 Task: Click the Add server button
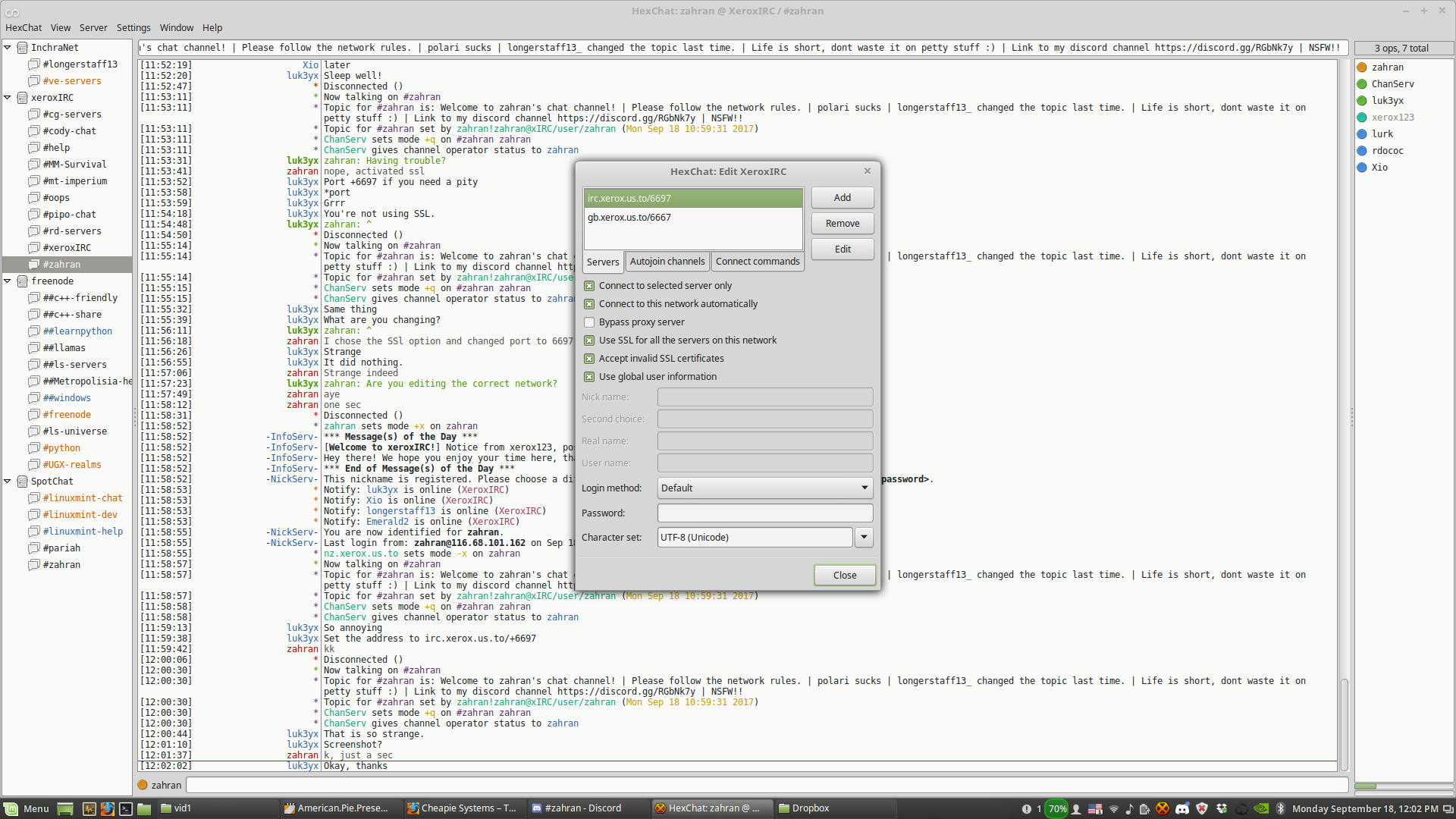coord(843,198)
